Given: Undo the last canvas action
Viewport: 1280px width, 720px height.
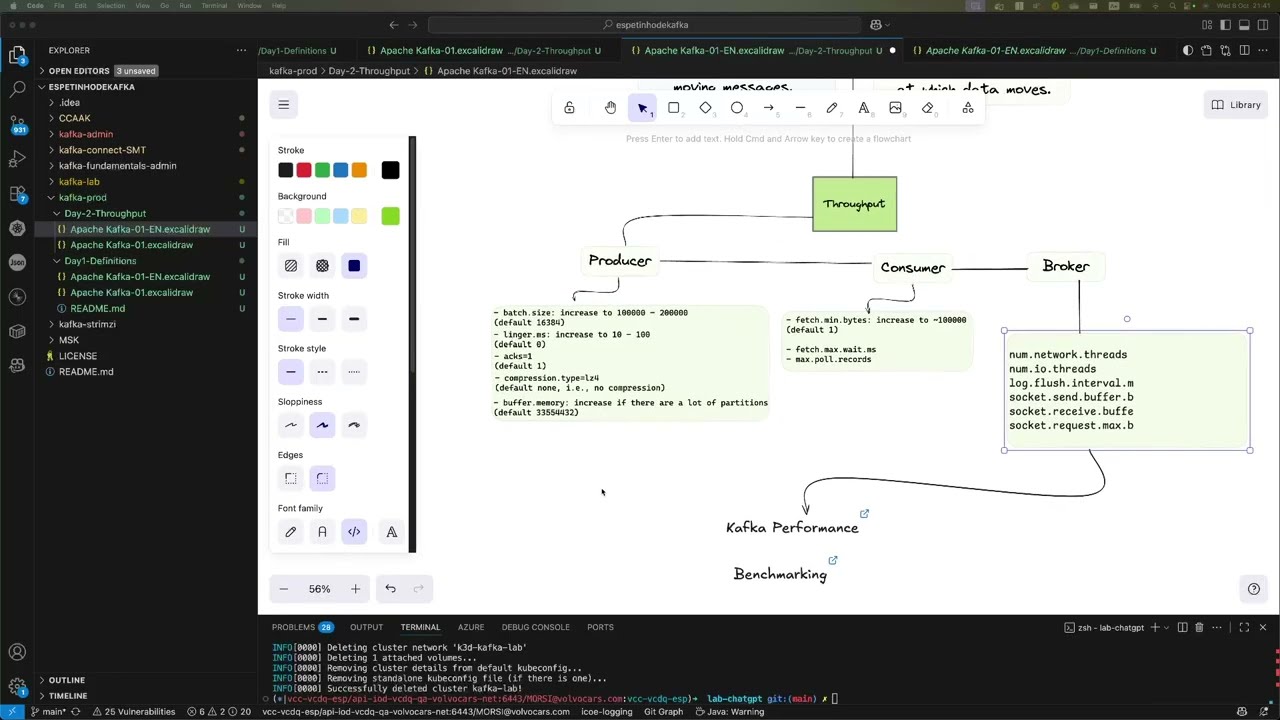Looking at the screenshot, I should coord(391,589).
